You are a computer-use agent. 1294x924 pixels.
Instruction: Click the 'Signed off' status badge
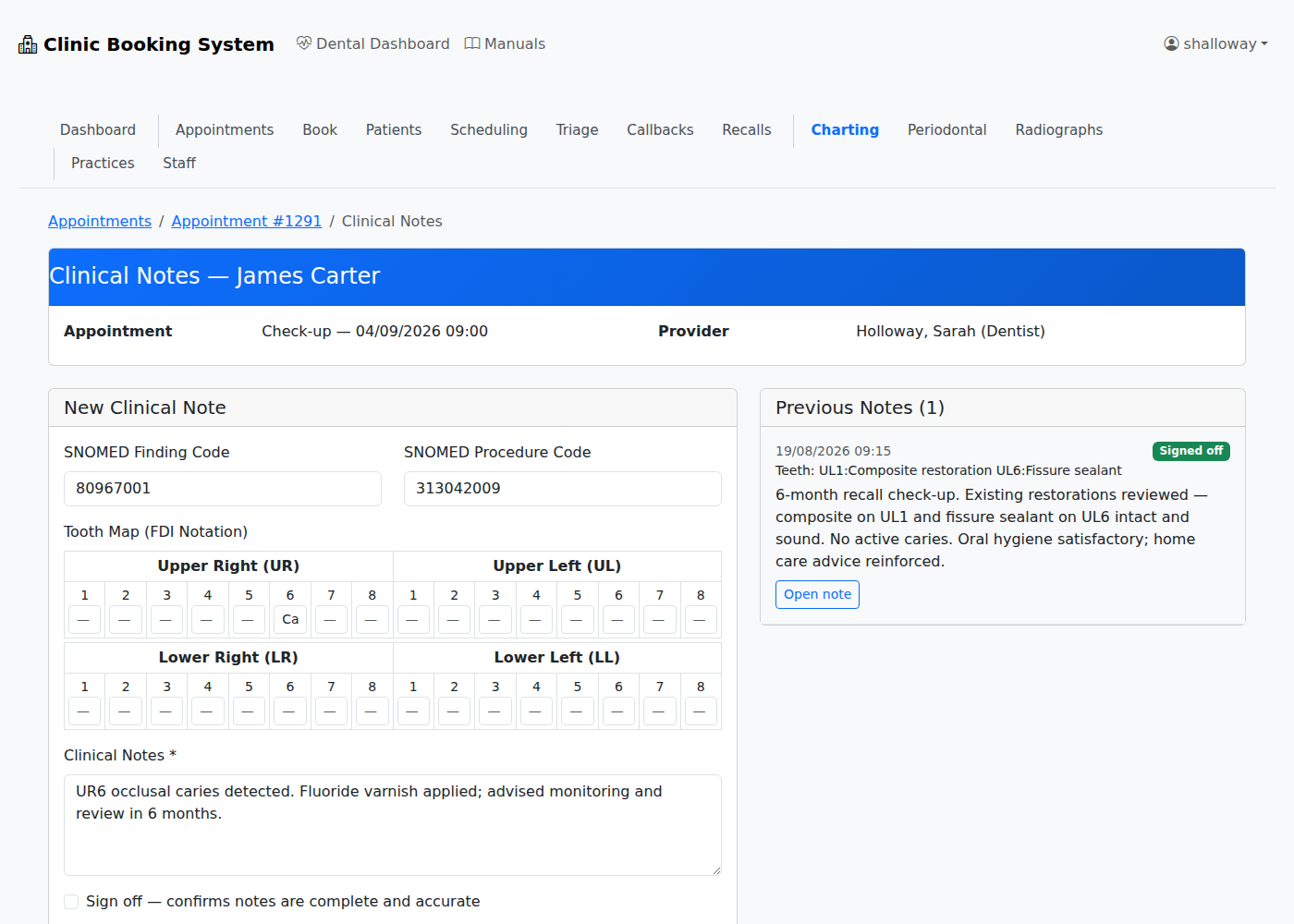[1190, 451]
